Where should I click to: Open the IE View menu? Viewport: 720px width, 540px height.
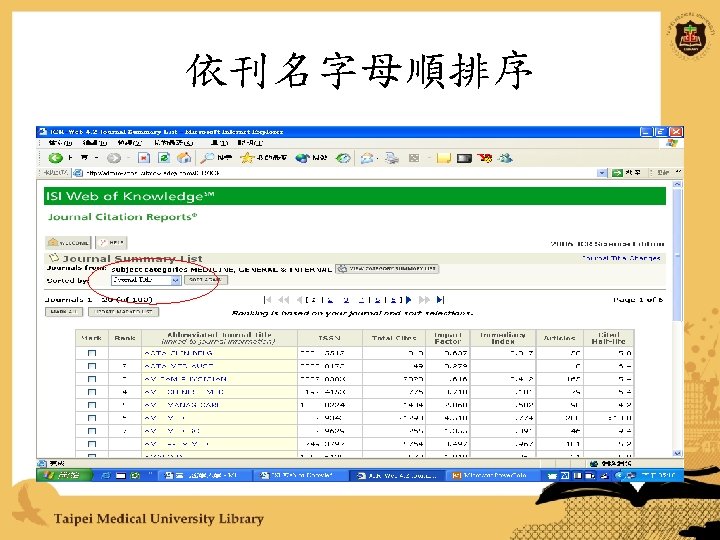(130, 143)
